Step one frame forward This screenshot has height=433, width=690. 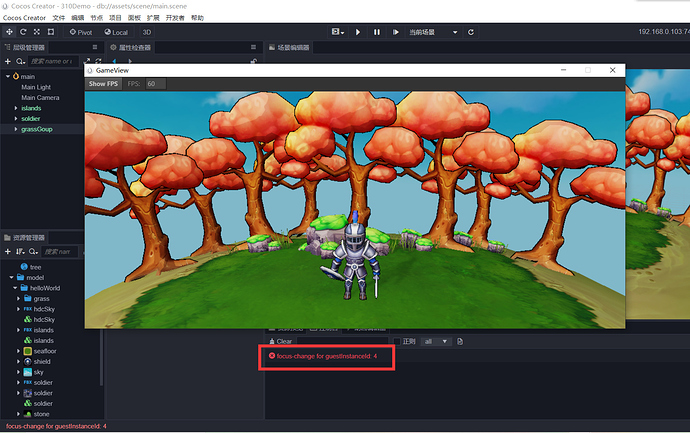pos(396,32)
